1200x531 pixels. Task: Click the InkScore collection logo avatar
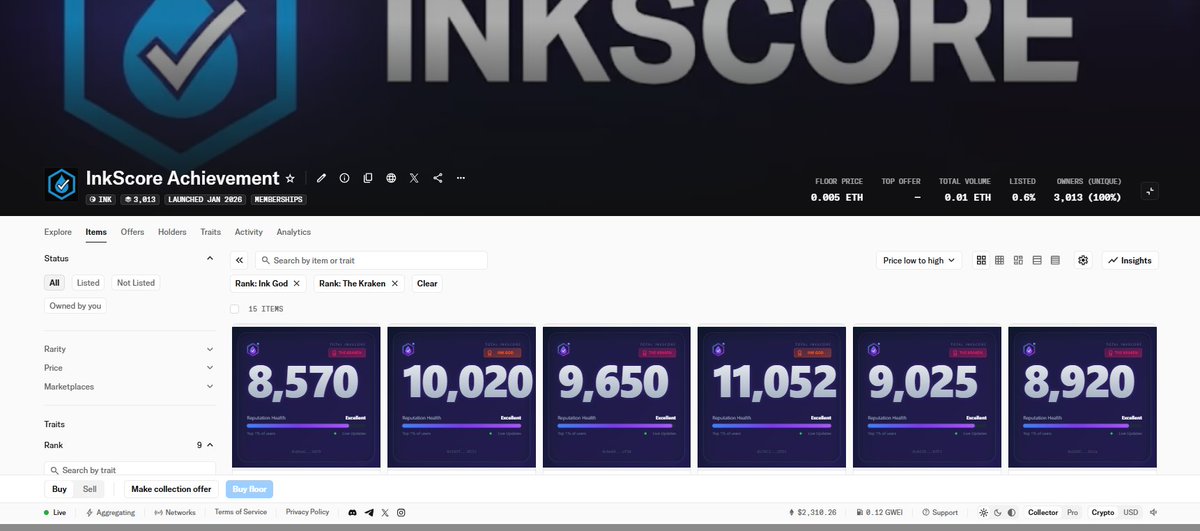point(62,184)
